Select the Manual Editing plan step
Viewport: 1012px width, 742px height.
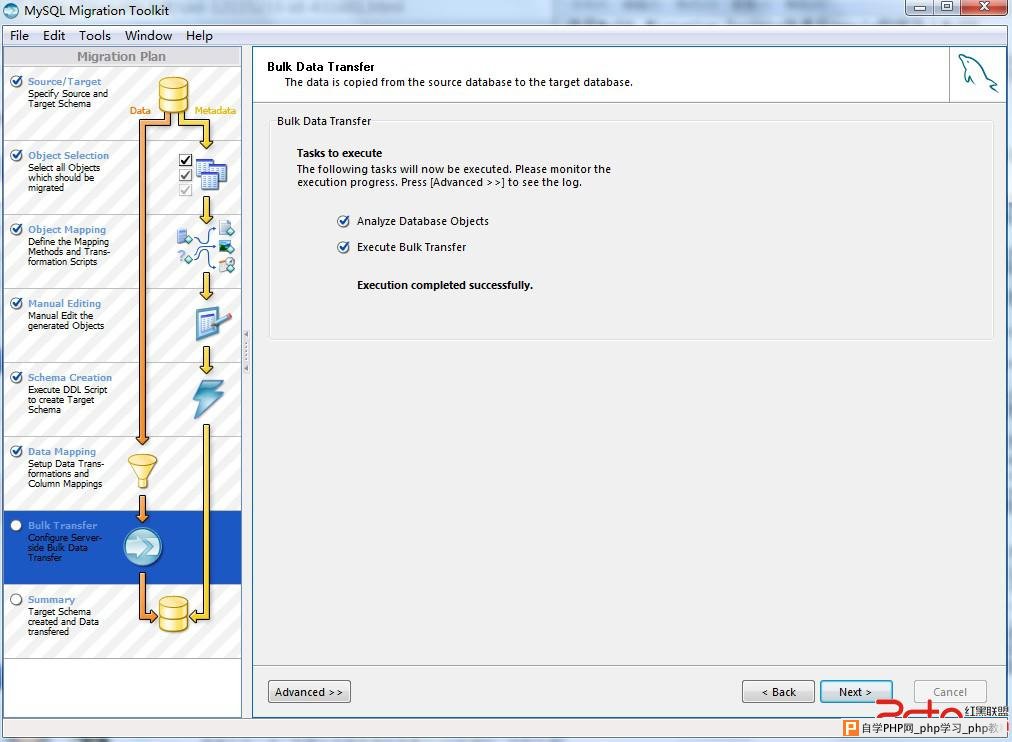point(123,326)
